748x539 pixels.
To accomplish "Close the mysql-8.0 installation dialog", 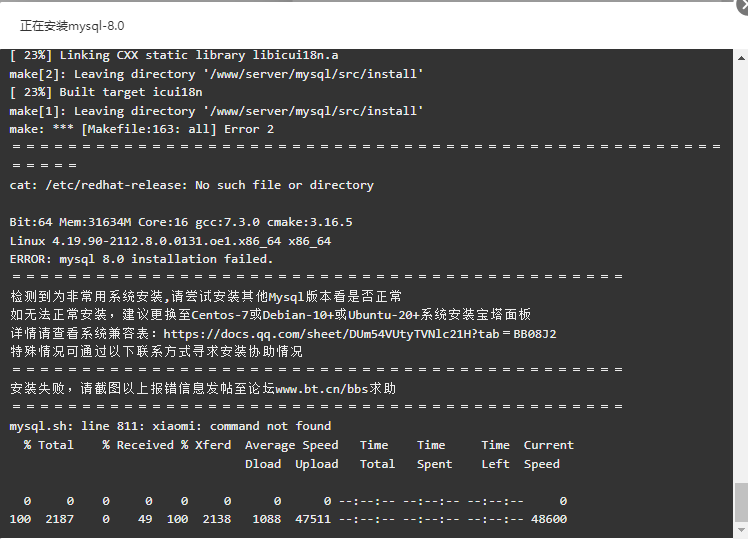I will [x=742, y=6].
